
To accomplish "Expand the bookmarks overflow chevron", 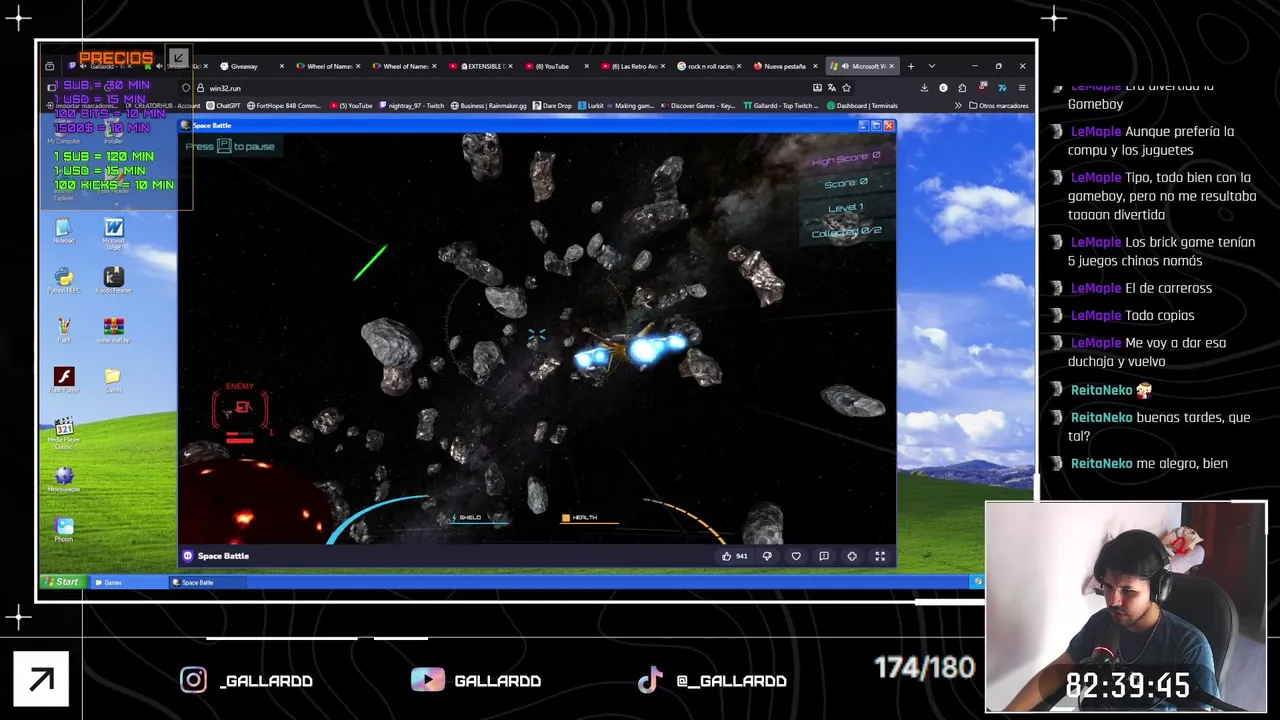I will 958,105.
